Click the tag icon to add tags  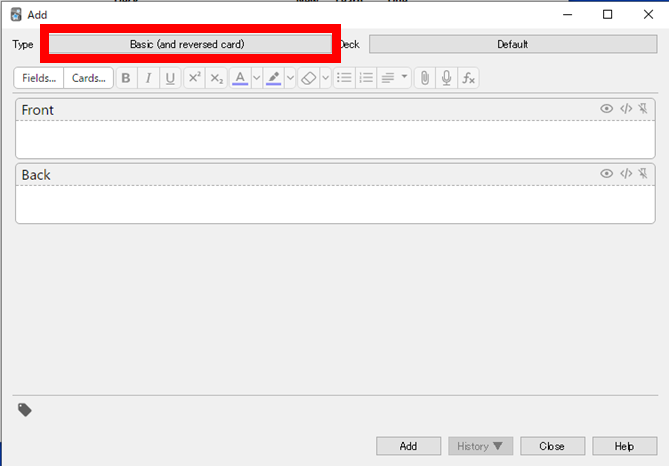(x=25, y=410)
